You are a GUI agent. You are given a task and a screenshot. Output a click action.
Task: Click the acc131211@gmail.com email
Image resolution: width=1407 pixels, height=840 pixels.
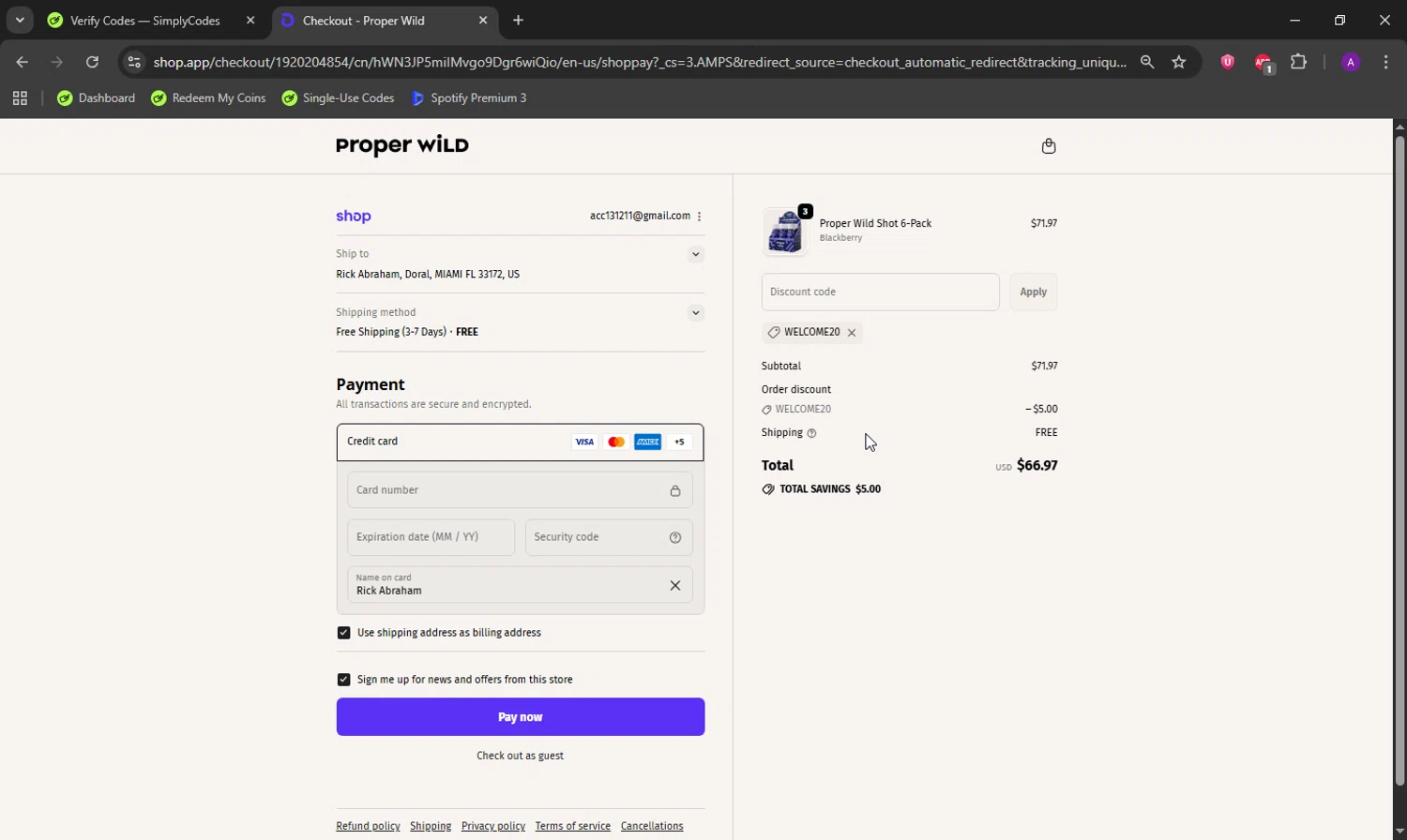(x=640, y=217)
